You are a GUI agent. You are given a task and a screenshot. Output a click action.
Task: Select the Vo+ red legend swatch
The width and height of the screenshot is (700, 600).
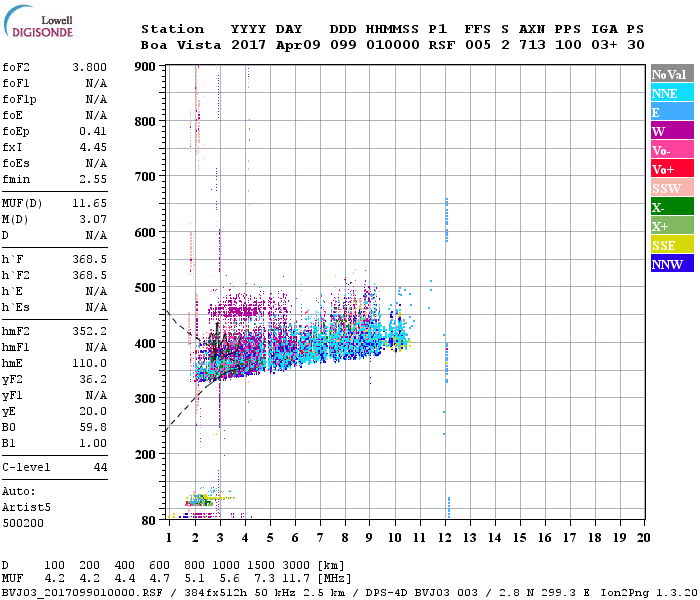[x=672, y=169]
